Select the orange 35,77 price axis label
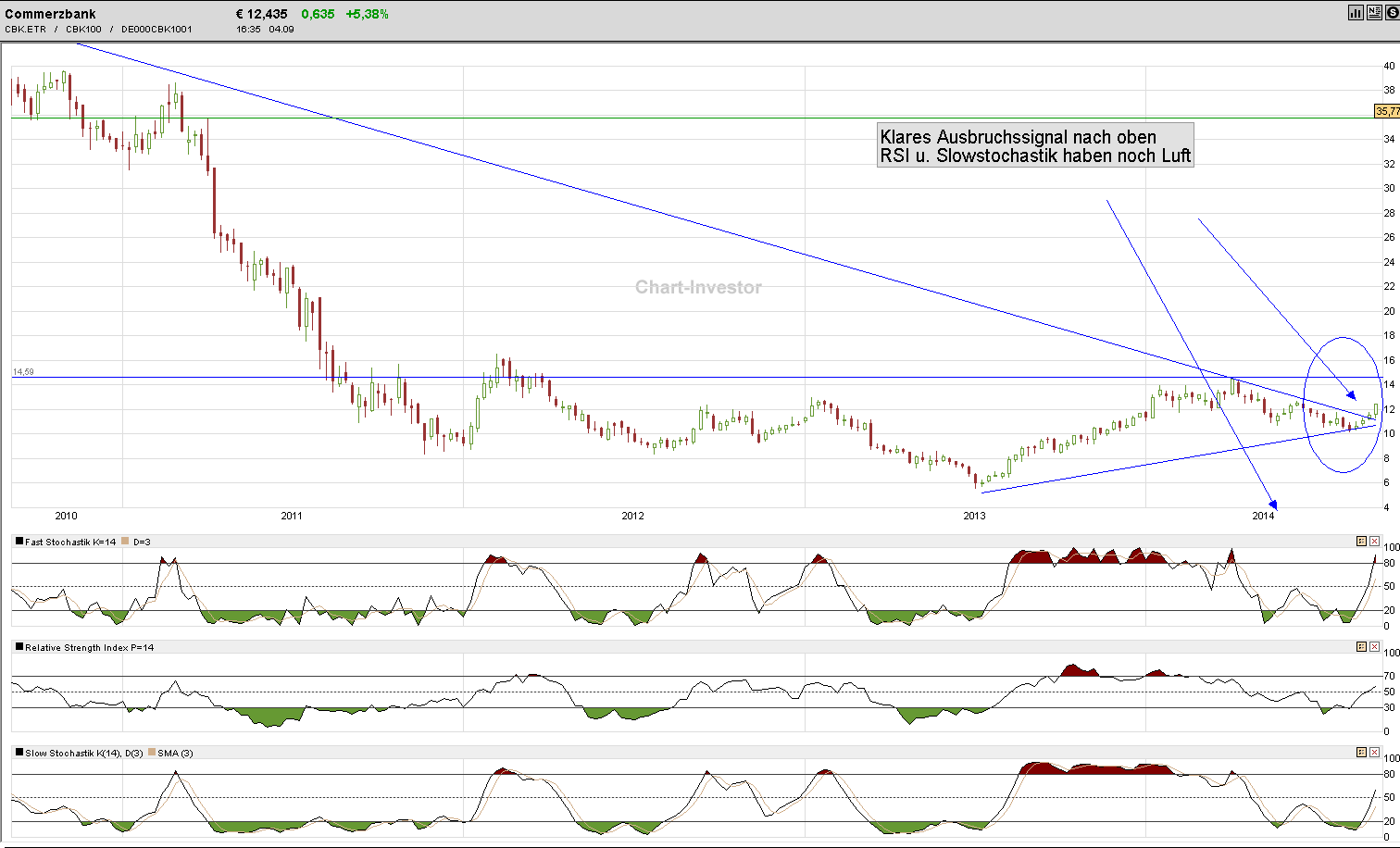 1386,111
